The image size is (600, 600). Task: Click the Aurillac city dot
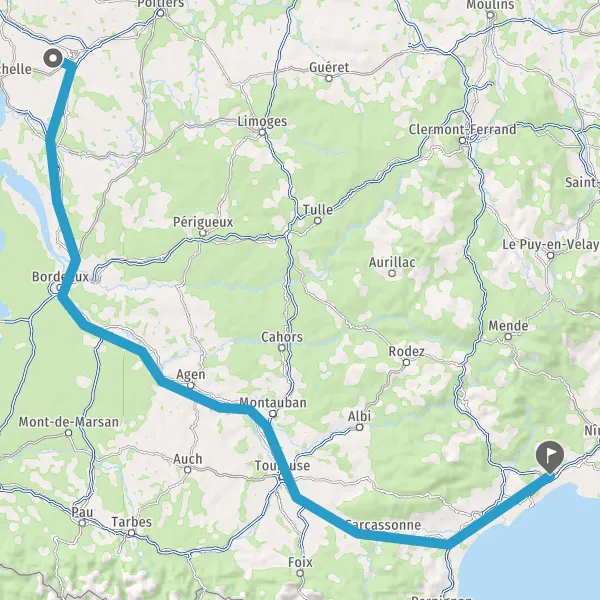[x=392, y=273]
